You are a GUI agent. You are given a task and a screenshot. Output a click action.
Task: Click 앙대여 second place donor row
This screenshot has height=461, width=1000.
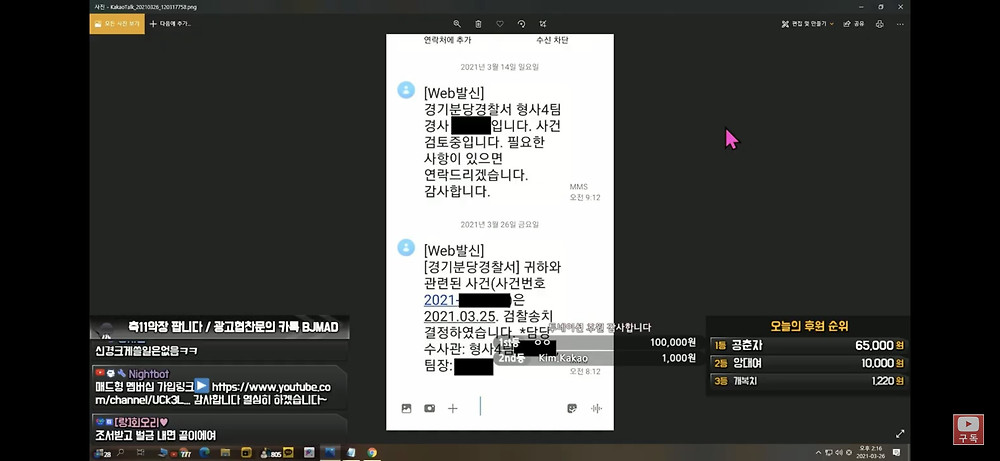click(809, 363)
